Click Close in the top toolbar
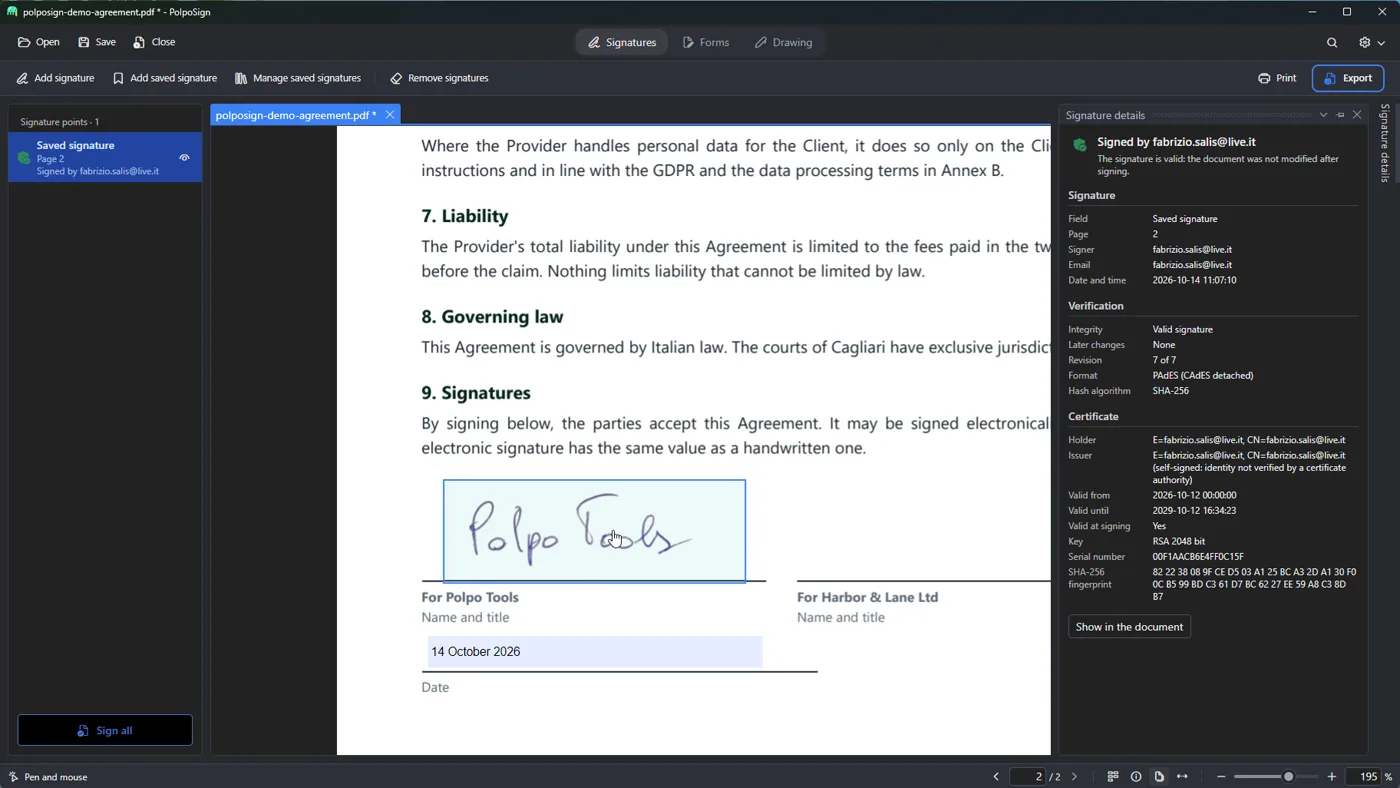 pos(154,42)
